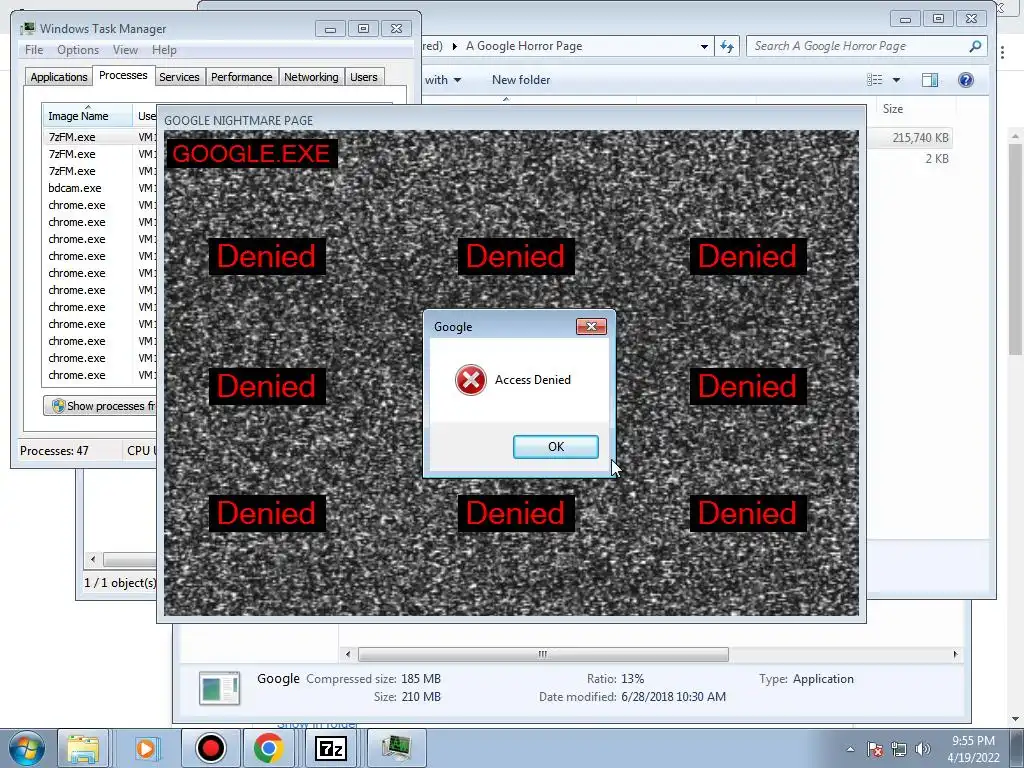Open Windows Explorer from taskbar
The height and width of the screenshot is (768, 1024).
83,748
